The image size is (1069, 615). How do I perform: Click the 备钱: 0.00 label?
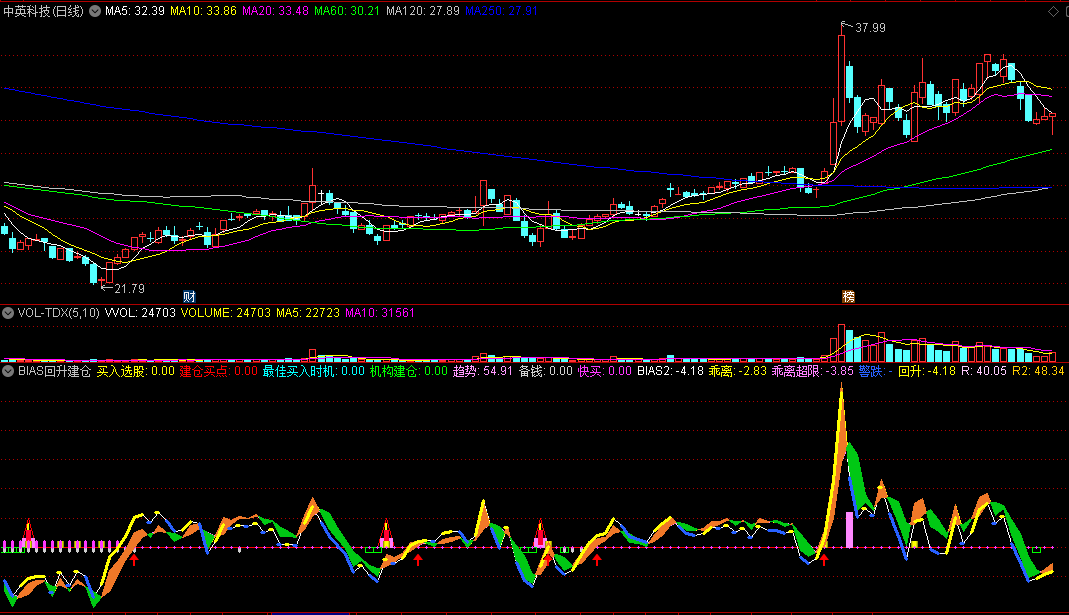point(545,371)
